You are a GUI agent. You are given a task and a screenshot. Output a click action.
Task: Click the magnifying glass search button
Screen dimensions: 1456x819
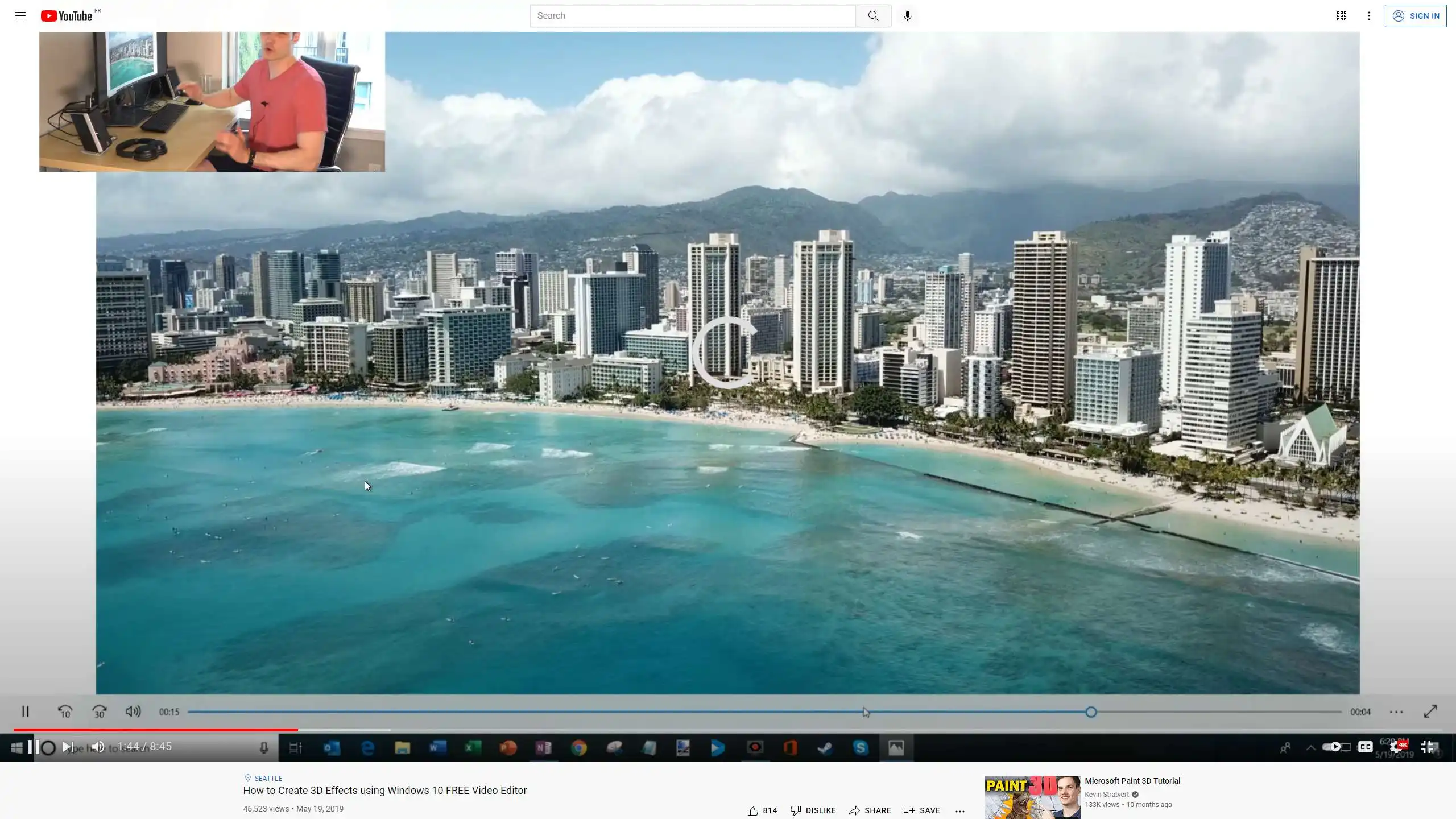873,16
